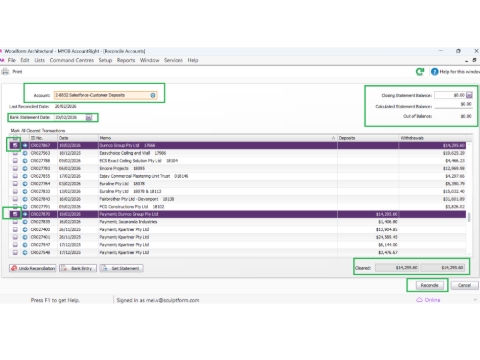Open the Setup menu
Viewport: 480px width, 360px height.
pos(105,60)
